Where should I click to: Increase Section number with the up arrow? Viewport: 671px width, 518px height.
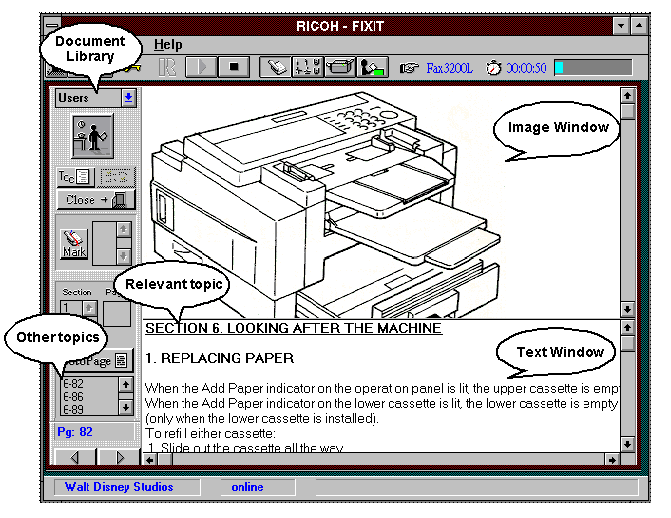point(90,308)
